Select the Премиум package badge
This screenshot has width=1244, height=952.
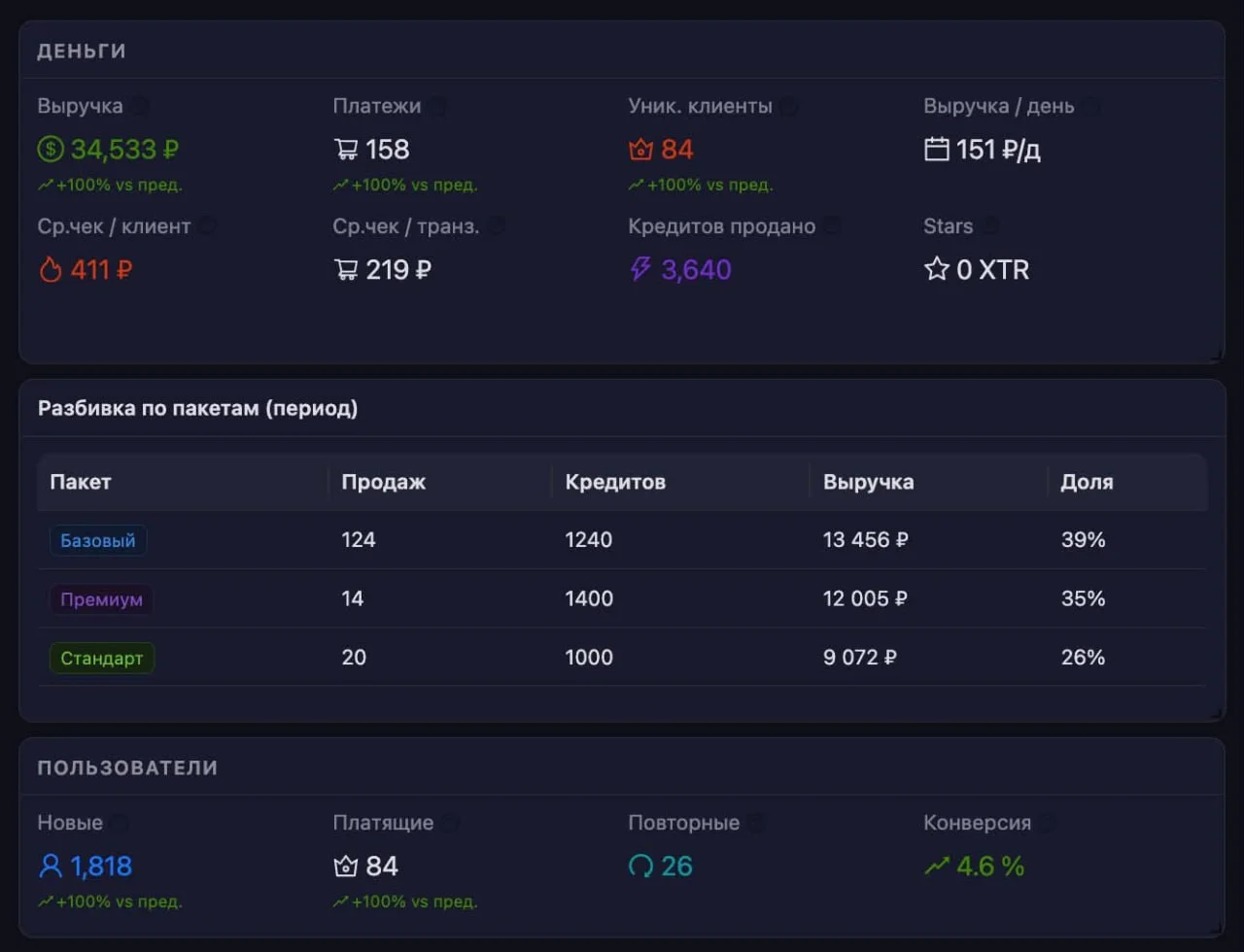pyautogui.click(x=101, y=599)
